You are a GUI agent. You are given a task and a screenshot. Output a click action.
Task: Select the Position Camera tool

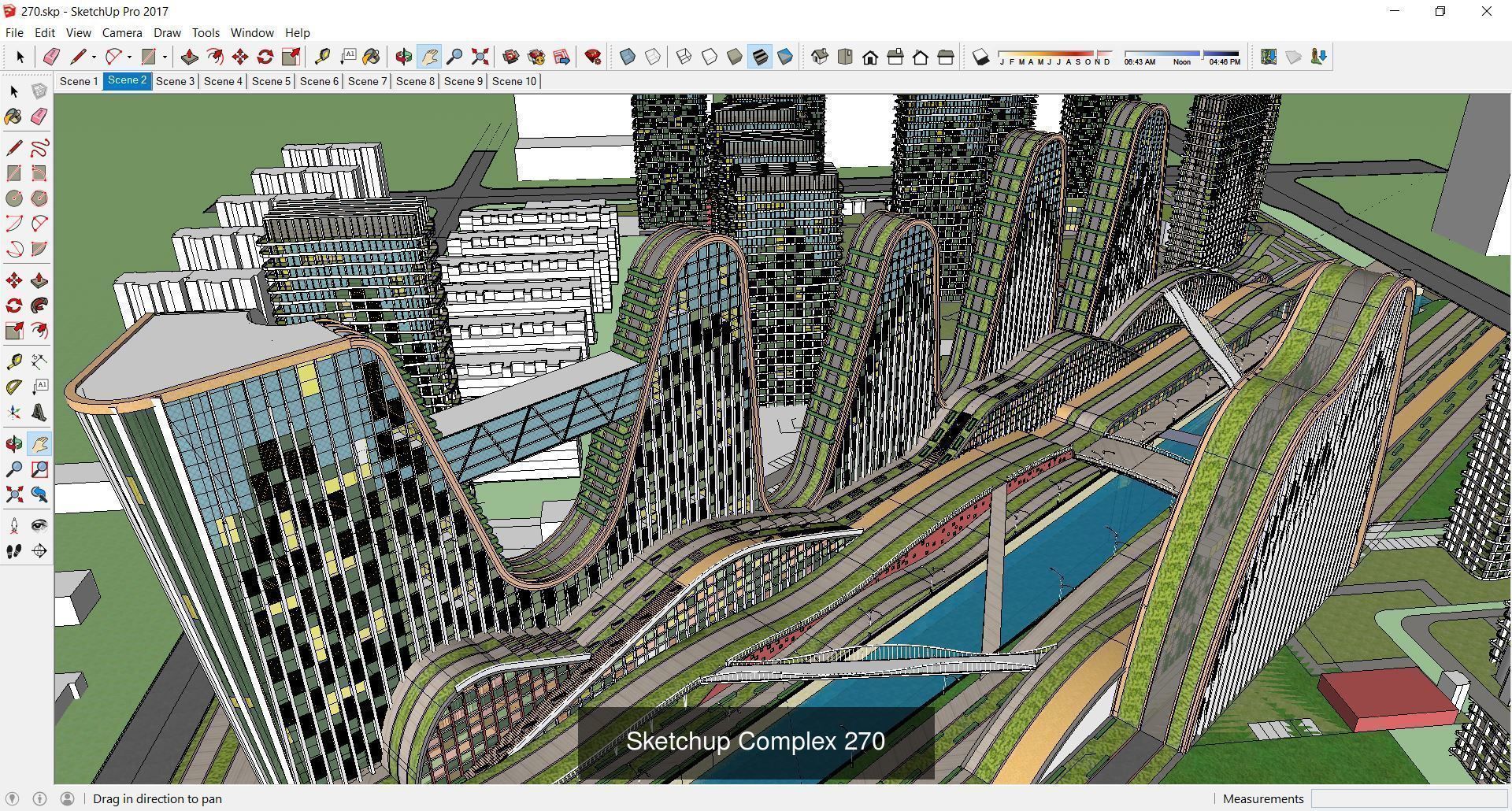tap(14, 526)
